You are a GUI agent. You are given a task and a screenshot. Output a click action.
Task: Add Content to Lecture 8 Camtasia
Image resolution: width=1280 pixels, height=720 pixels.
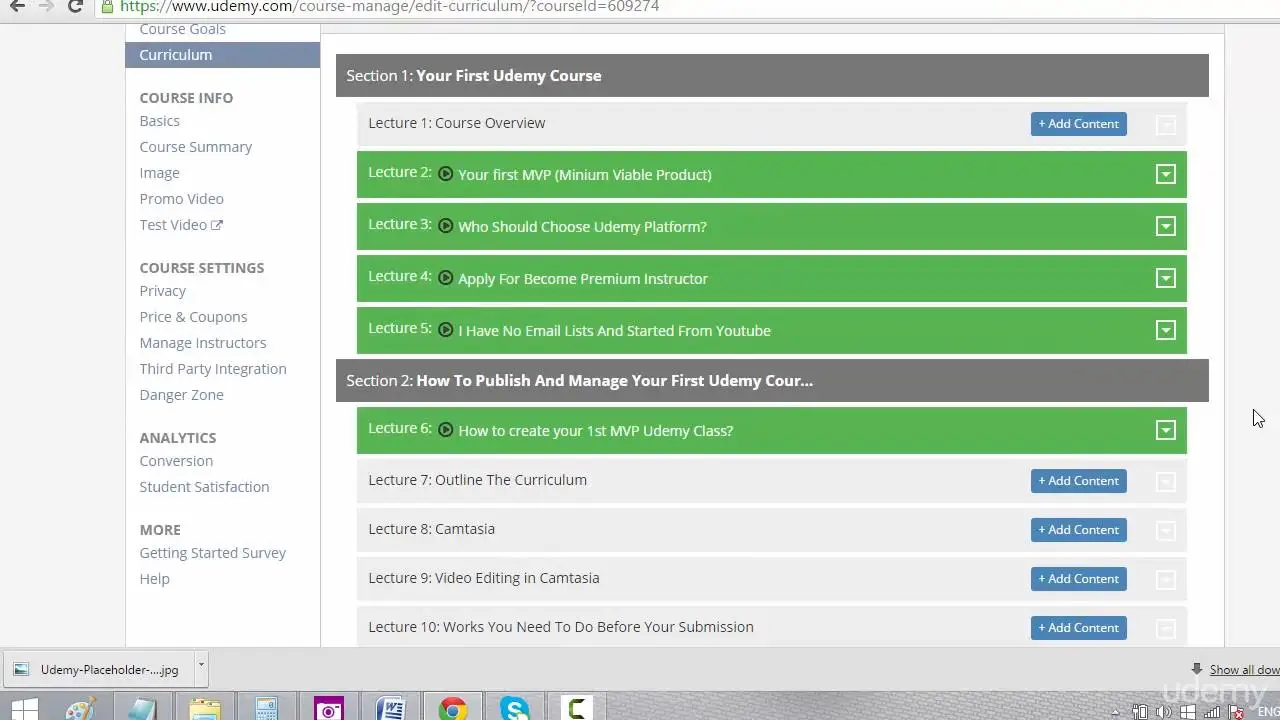[1078, 530]
